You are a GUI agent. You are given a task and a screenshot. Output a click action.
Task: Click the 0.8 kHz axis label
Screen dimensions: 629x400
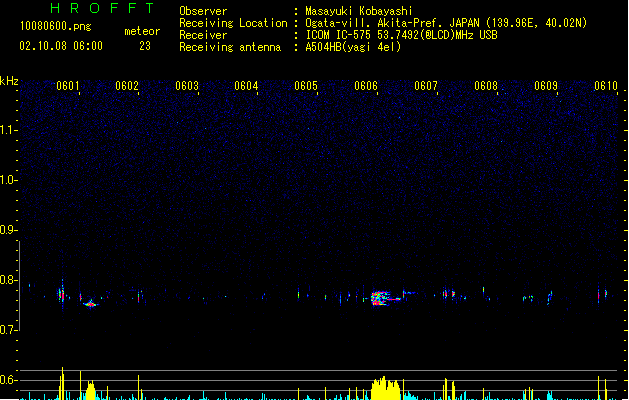[x=8, y=280]
